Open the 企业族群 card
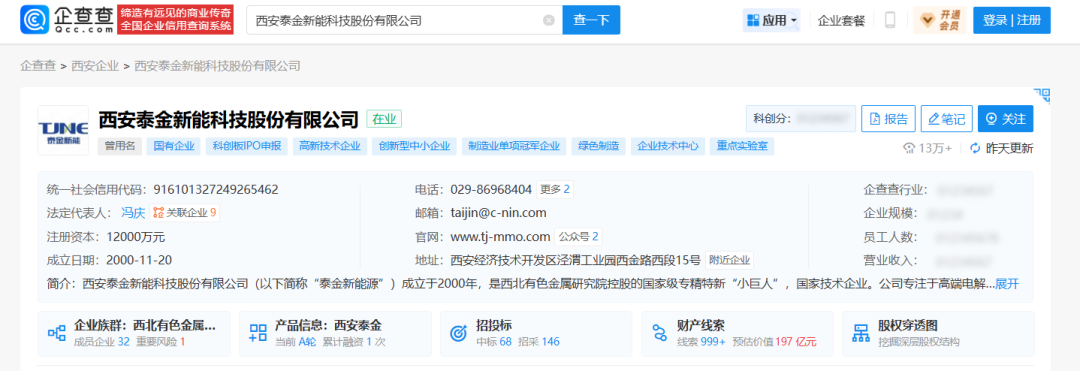The image size is (1080, 371). [134, 333]
